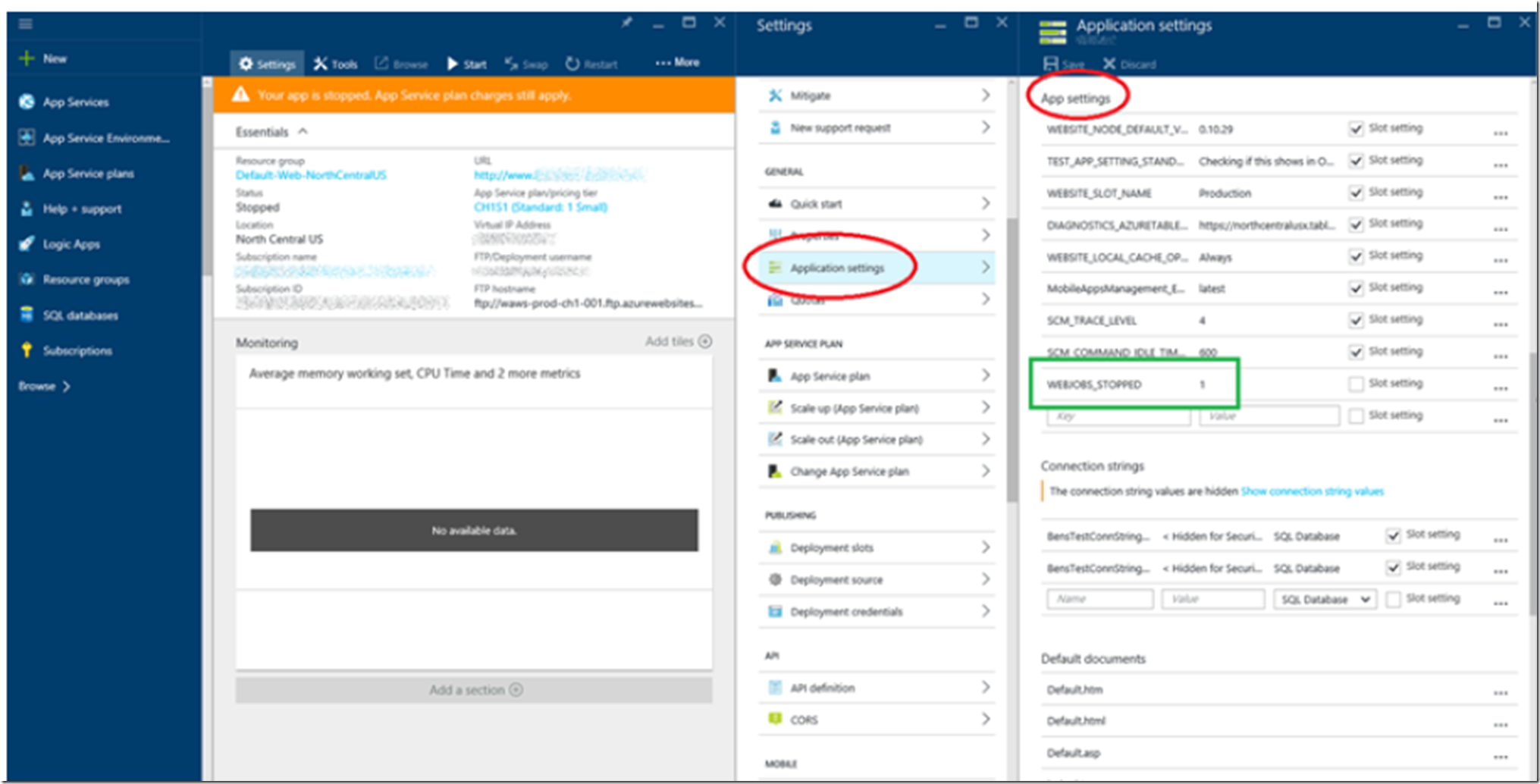Toggle slot setting for first BensTestConnString
The height and width of the screenshot is (784, 1540).
[1393, 536]
